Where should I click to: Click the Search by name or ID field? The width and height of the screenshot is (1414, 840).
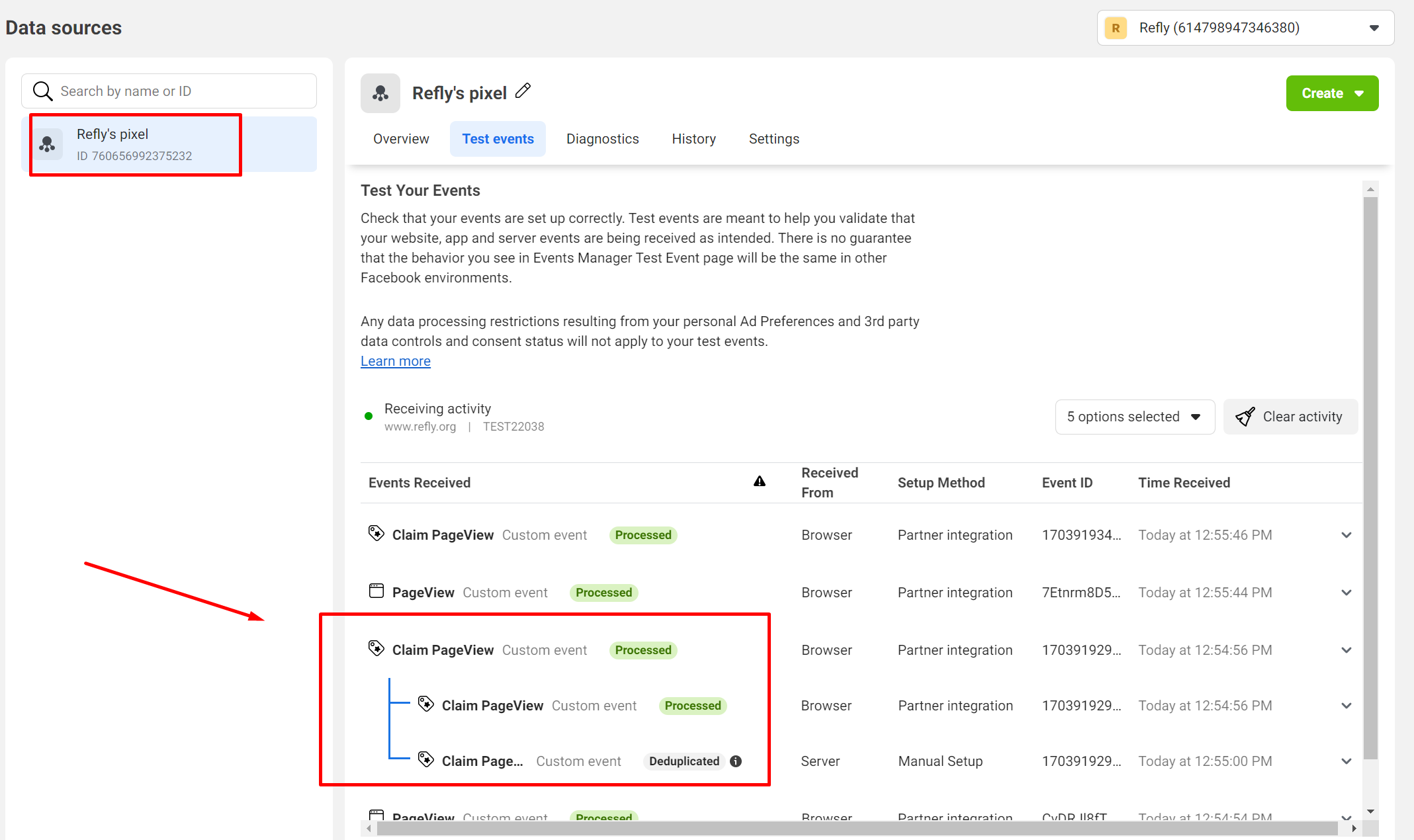(169, 91)
